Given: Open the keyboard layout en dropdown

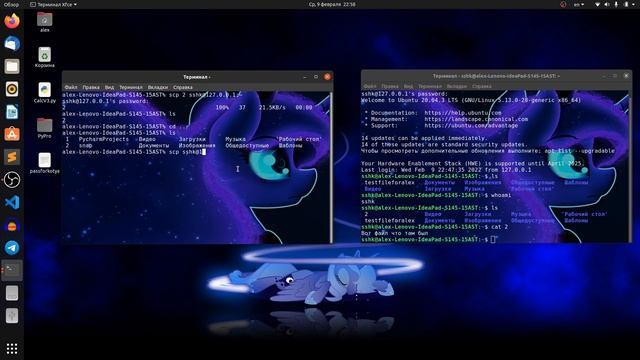Looking at the screenshot, I should pos(579,4).
